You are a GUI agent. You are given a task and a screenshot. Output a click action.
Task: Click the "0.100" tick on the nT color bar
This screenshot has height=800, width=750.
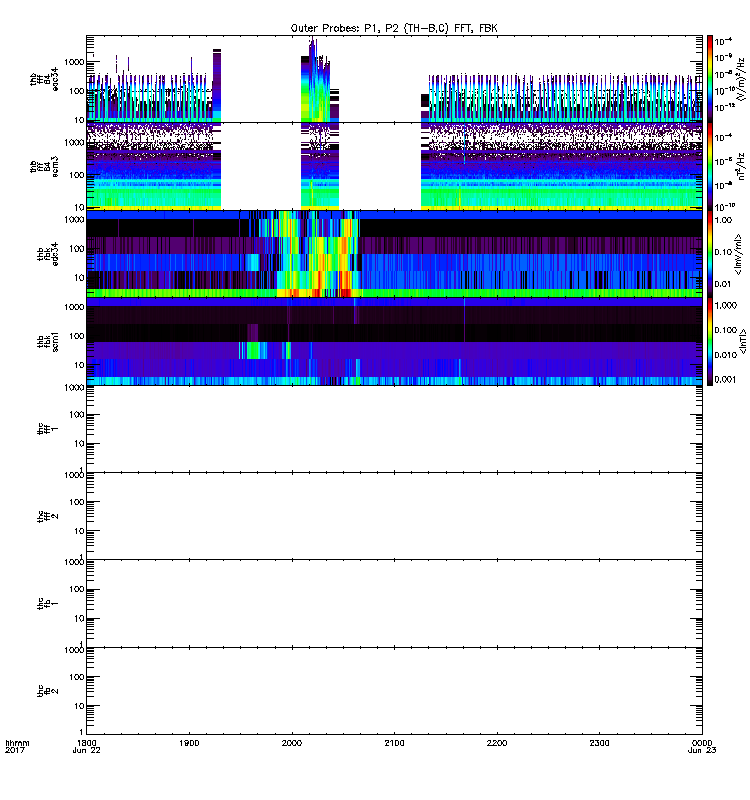click(726, 330)
